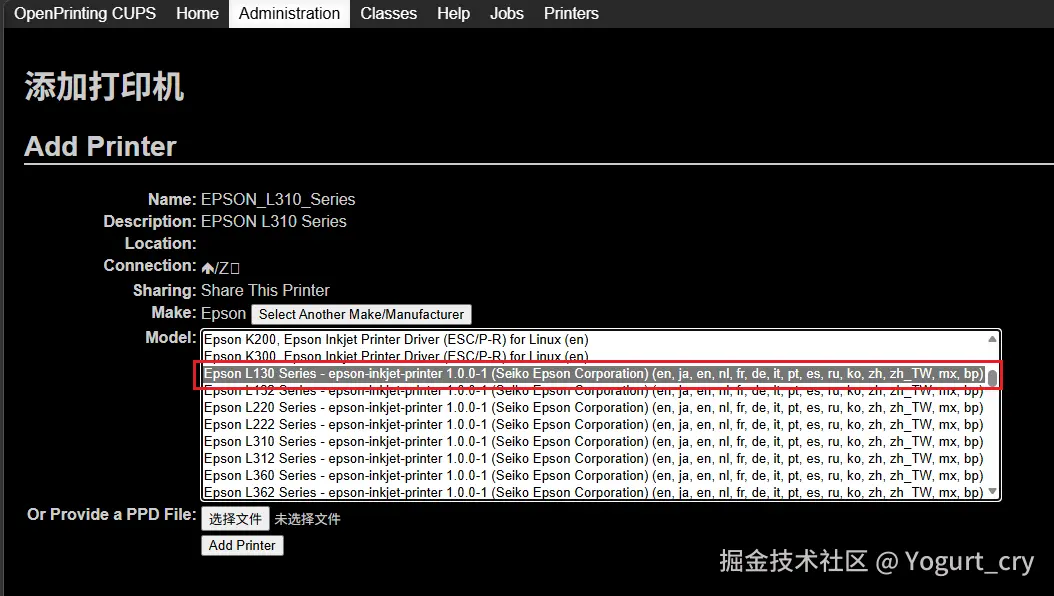Select Epson K200 ESC/P-R driver entry
The image size is (1054, 596).
[x=594, y=339]
